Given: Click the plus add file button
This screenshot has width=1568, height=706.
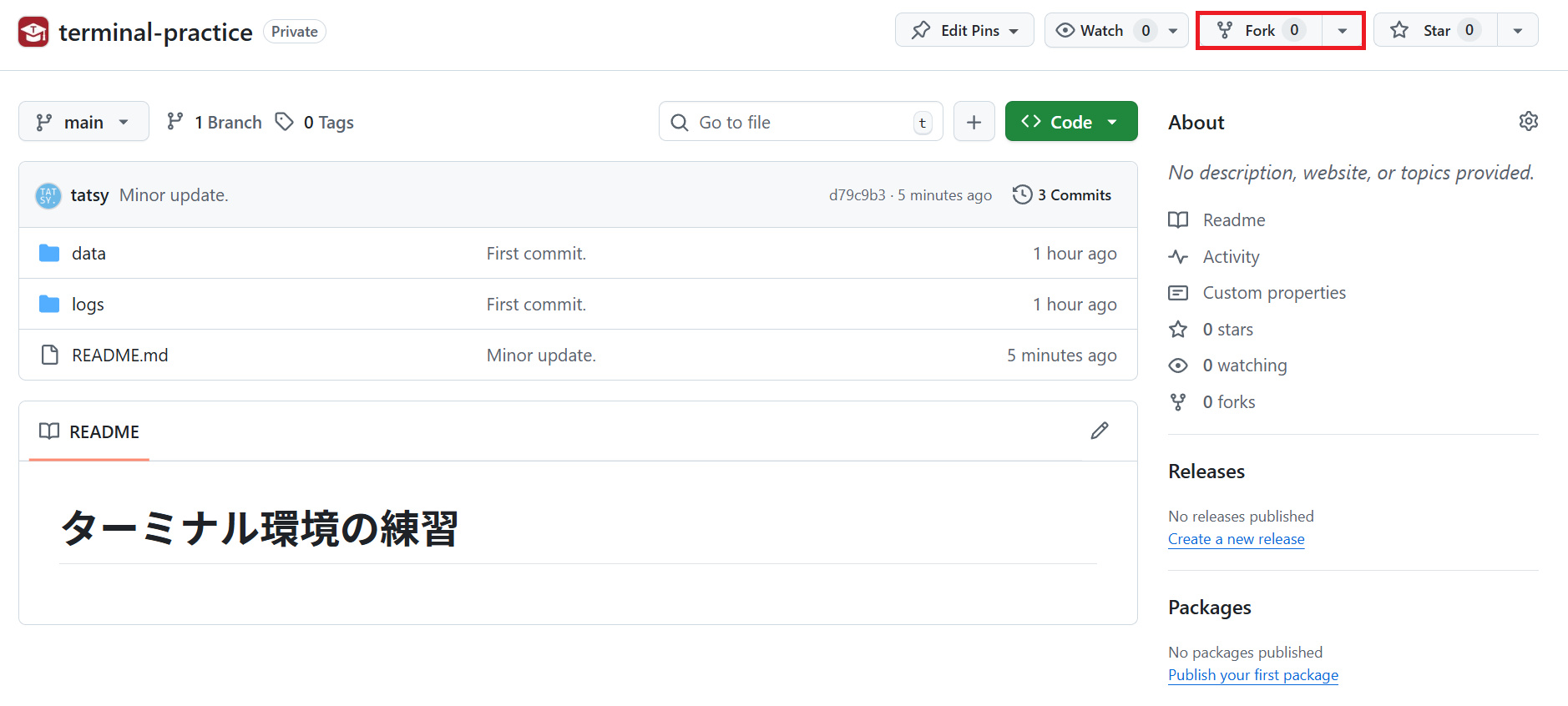Looking at the screenshot, I should 974,122.
